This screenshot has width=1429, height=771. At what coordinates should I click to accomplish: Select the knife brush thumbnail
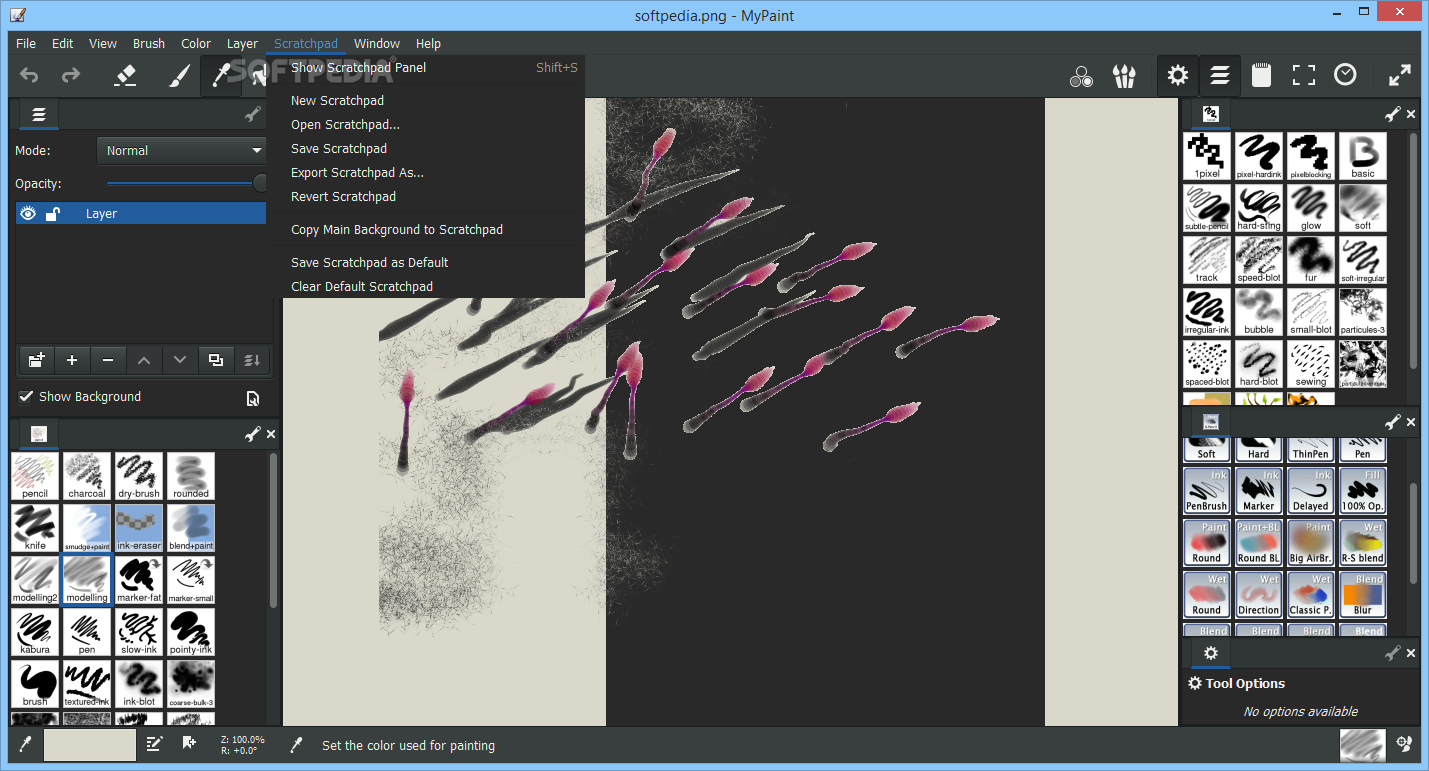click(35, 528)
